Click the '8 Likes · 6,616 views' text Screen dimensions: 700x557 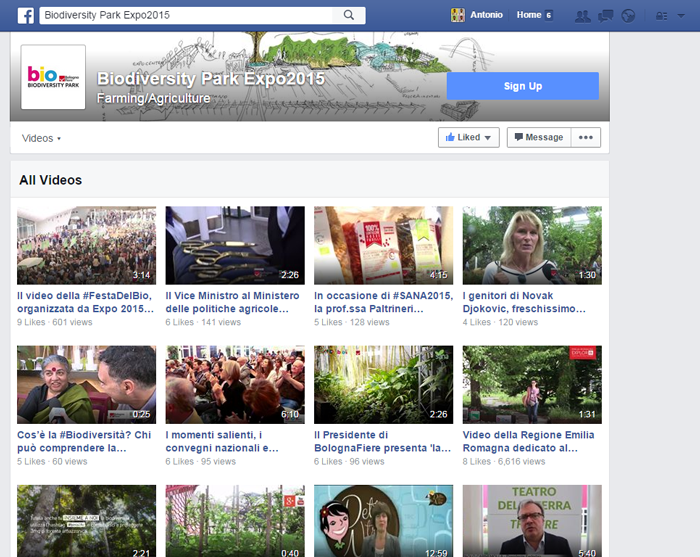coord(504,461)
